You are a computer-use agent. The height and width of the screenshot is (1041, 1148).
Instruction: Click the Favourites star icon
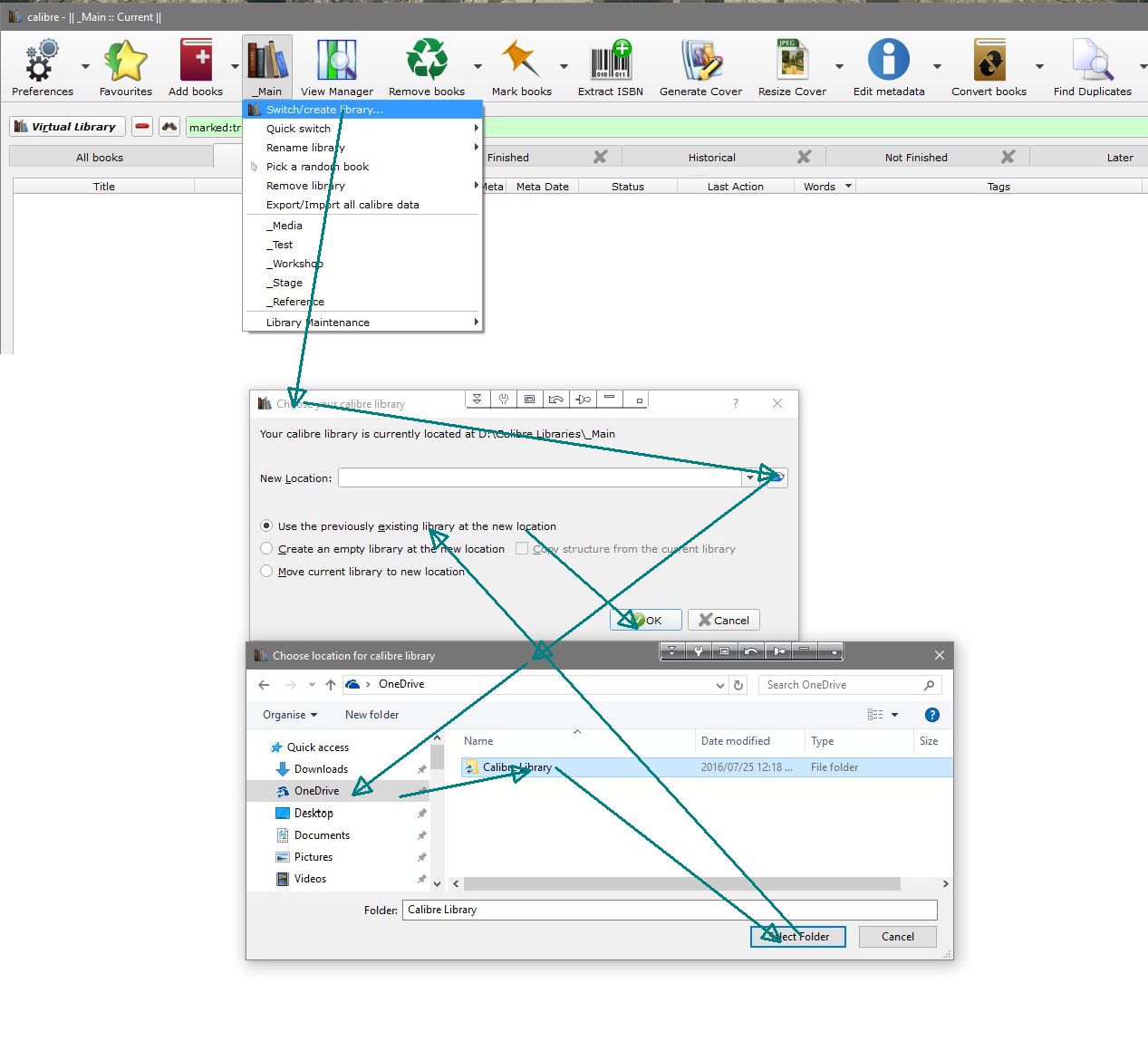[126, 61]
